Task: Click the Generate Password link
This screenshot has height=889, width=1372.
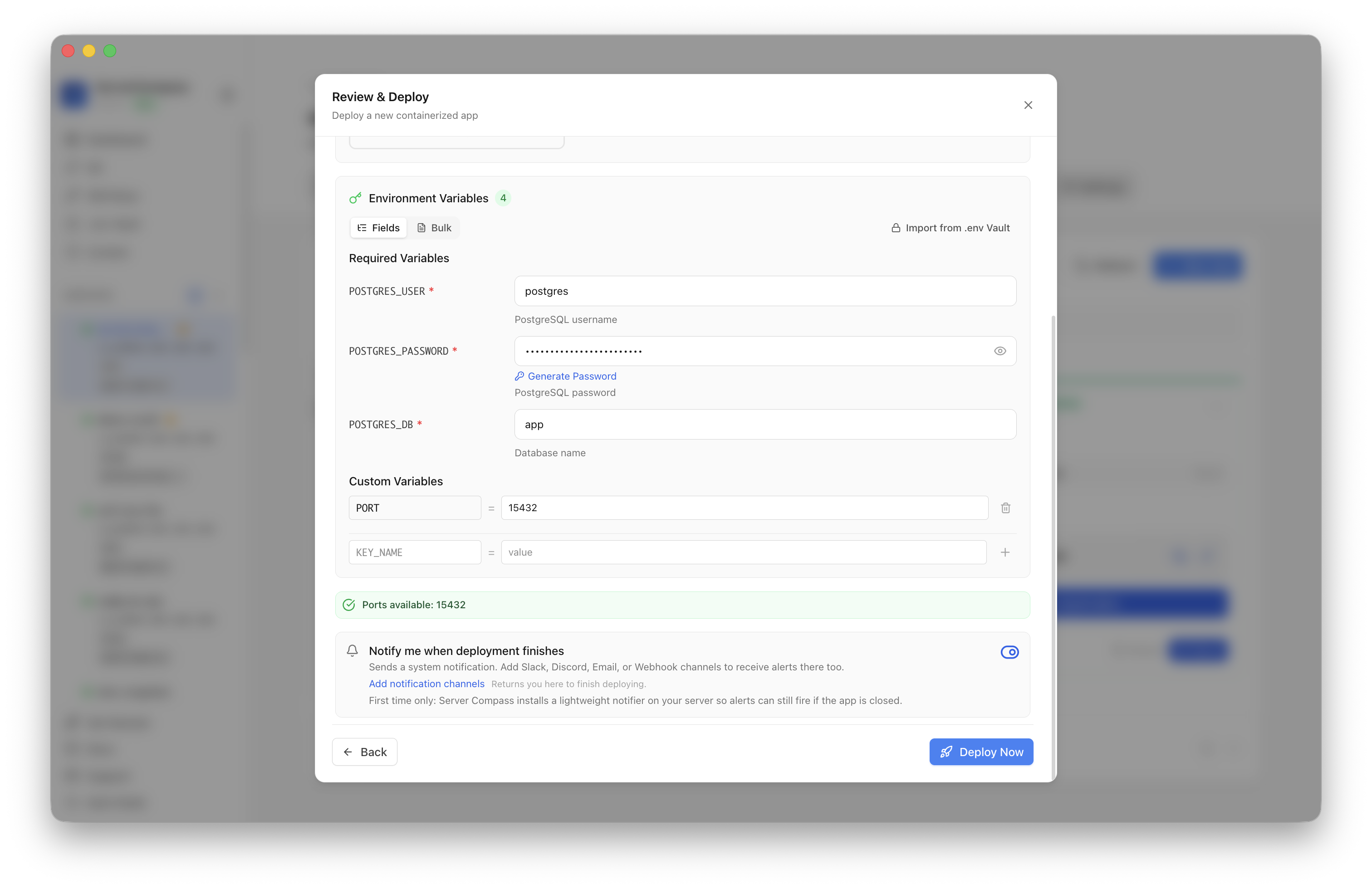Action: pos(565,376)
